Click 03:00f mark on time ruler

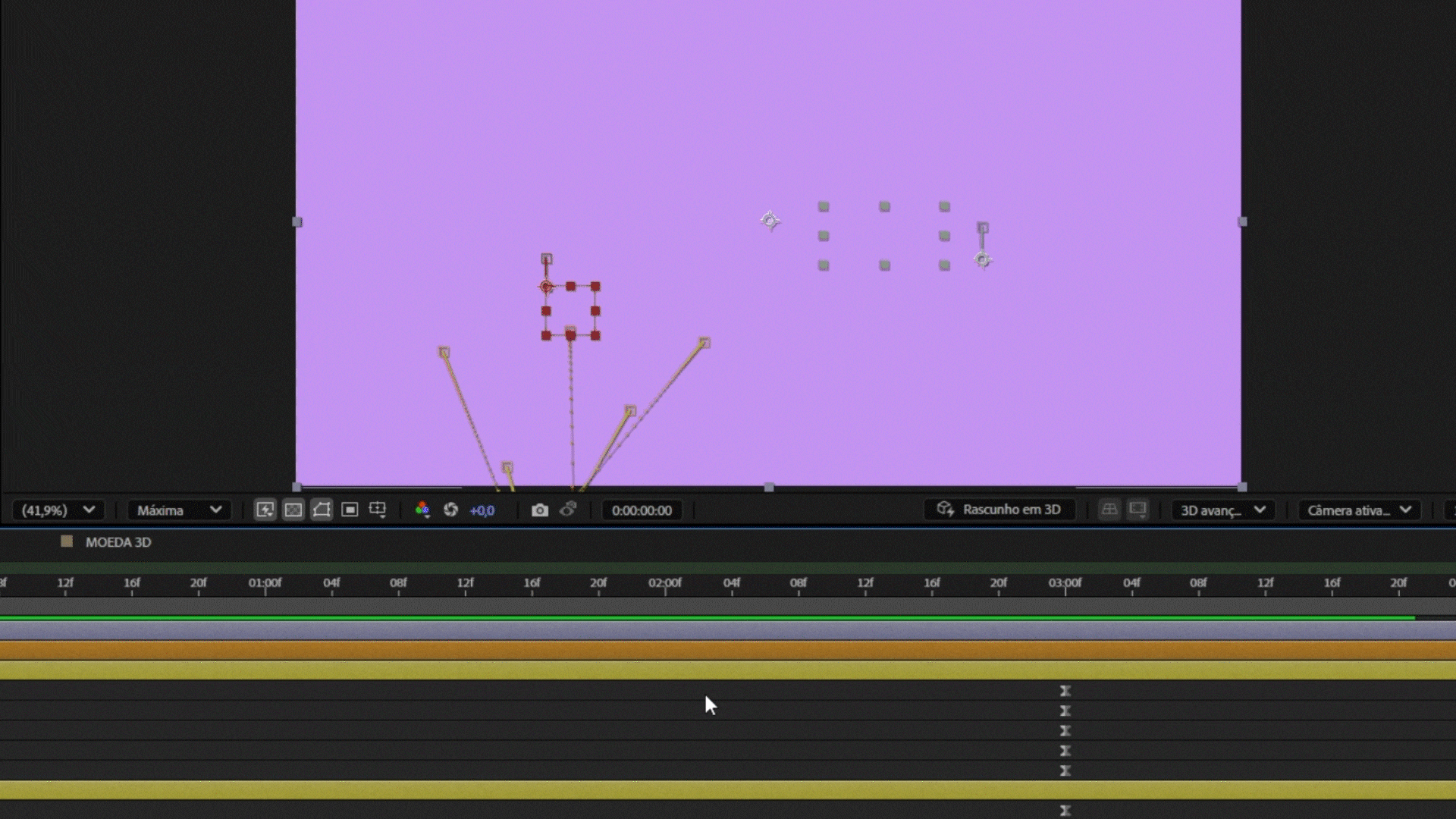tap(1065, 583)
